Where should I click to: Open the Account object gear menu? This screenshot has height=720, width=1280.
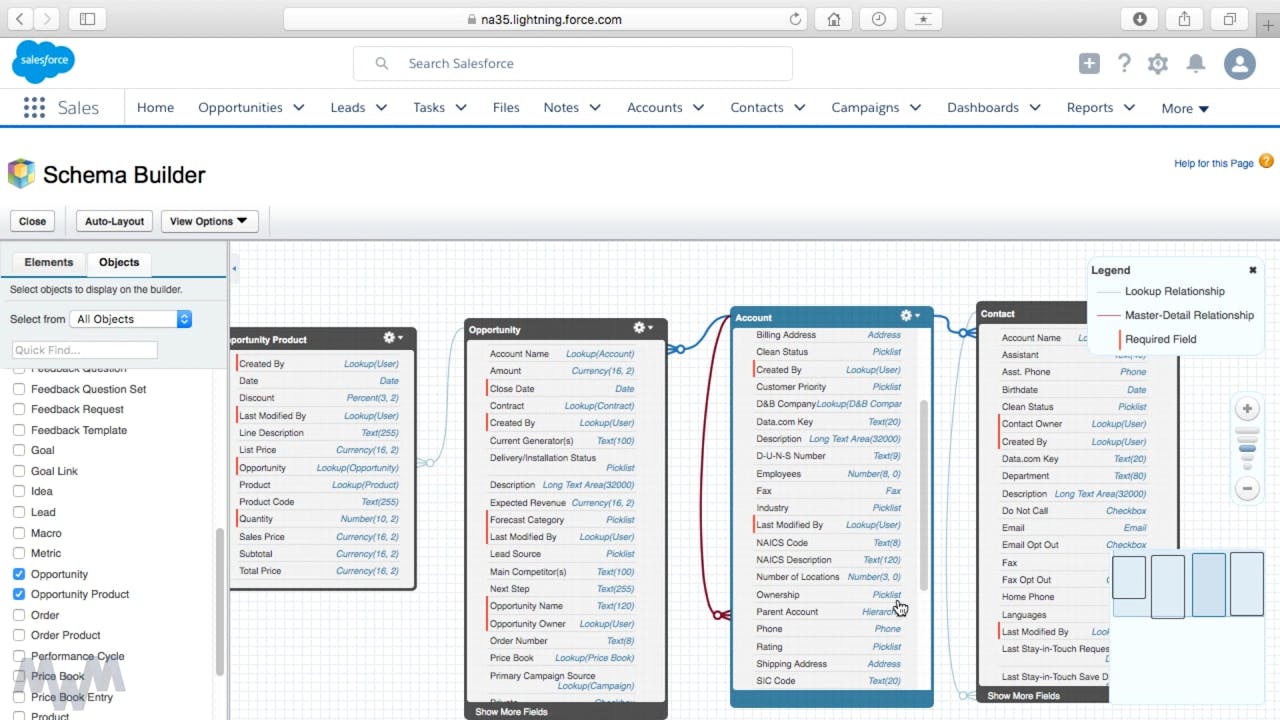coord(909,316)
